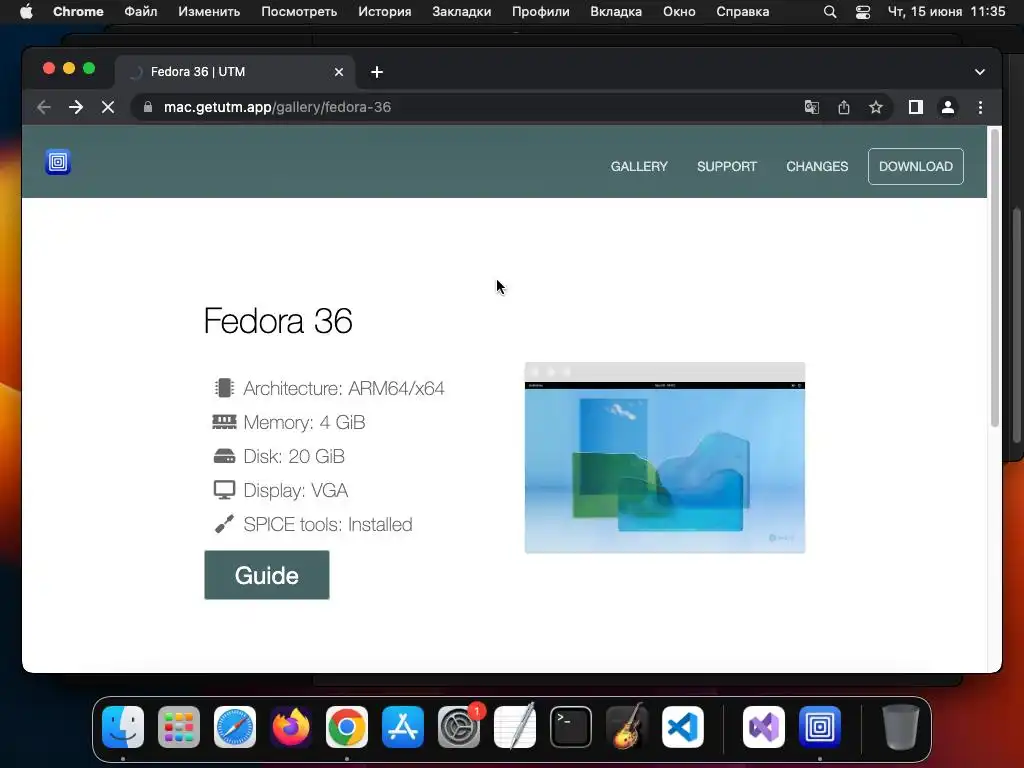Open Chrome three-dot menu
1024x768 pixels.
(980, 107)
